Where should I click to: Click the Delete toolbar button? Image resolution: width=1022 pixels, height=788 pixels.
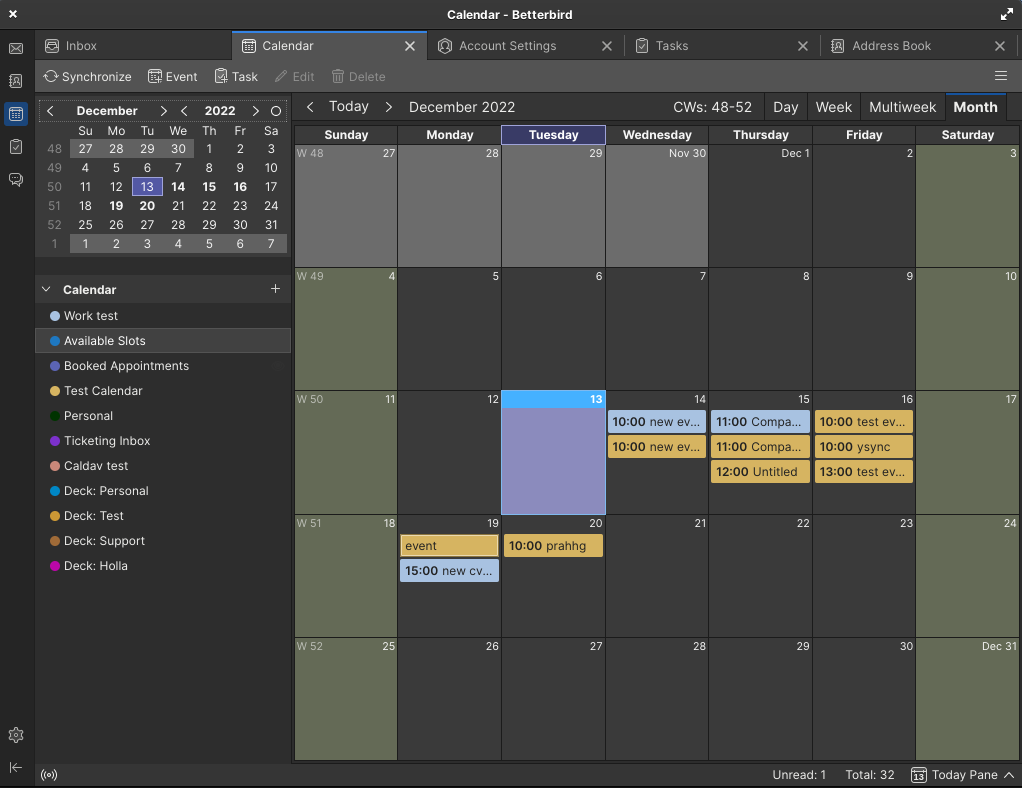(x=358, y=77)
